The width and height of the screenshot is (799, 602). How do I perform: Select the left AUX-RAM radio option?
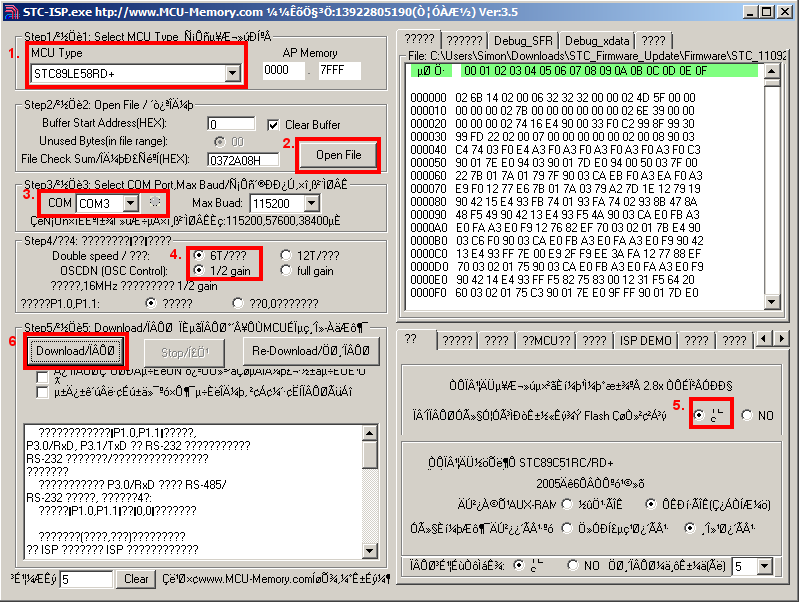click(567, 505)
